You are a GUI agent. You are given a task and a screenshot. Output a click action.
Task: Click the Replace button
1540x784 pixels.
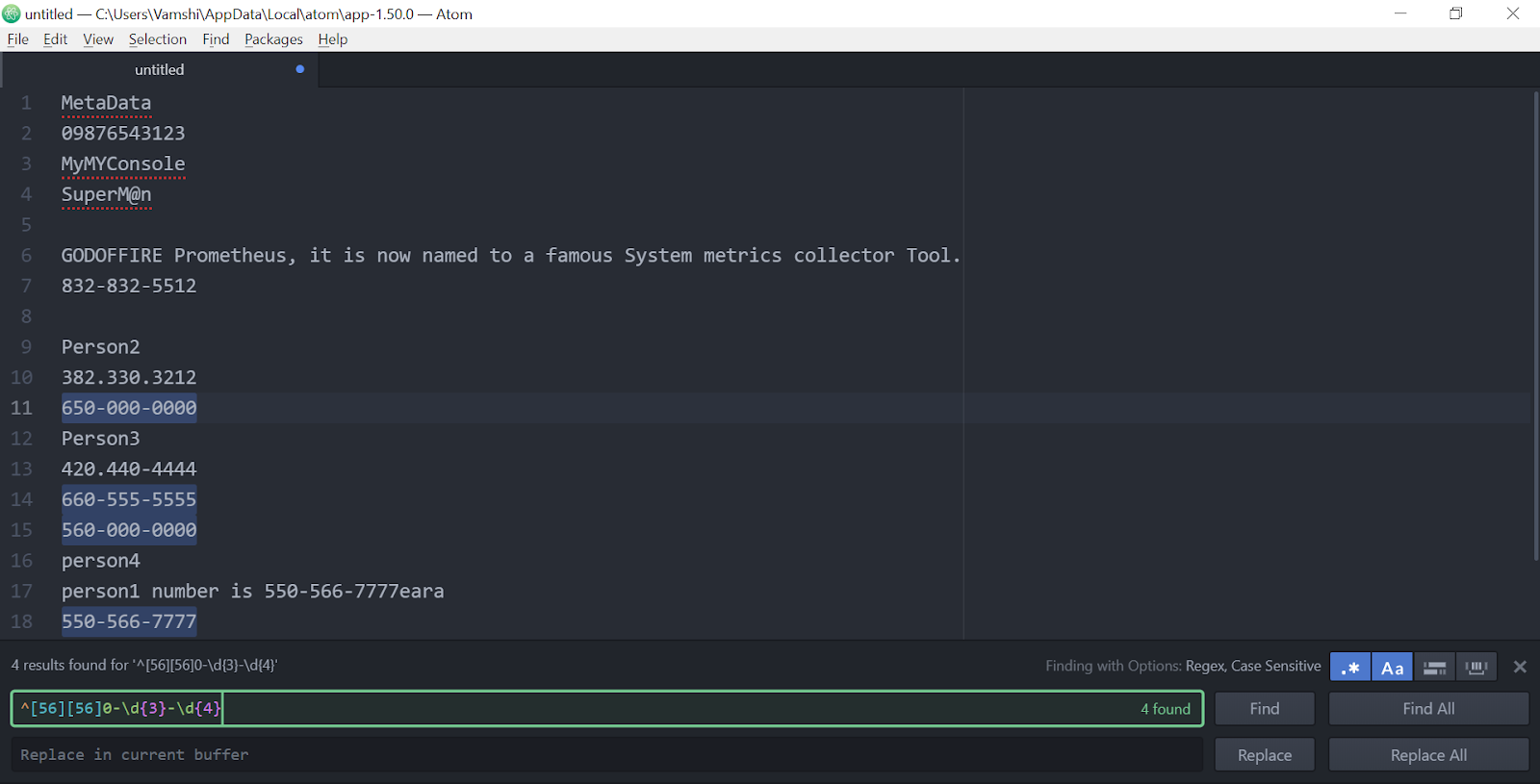point(1265,755)
